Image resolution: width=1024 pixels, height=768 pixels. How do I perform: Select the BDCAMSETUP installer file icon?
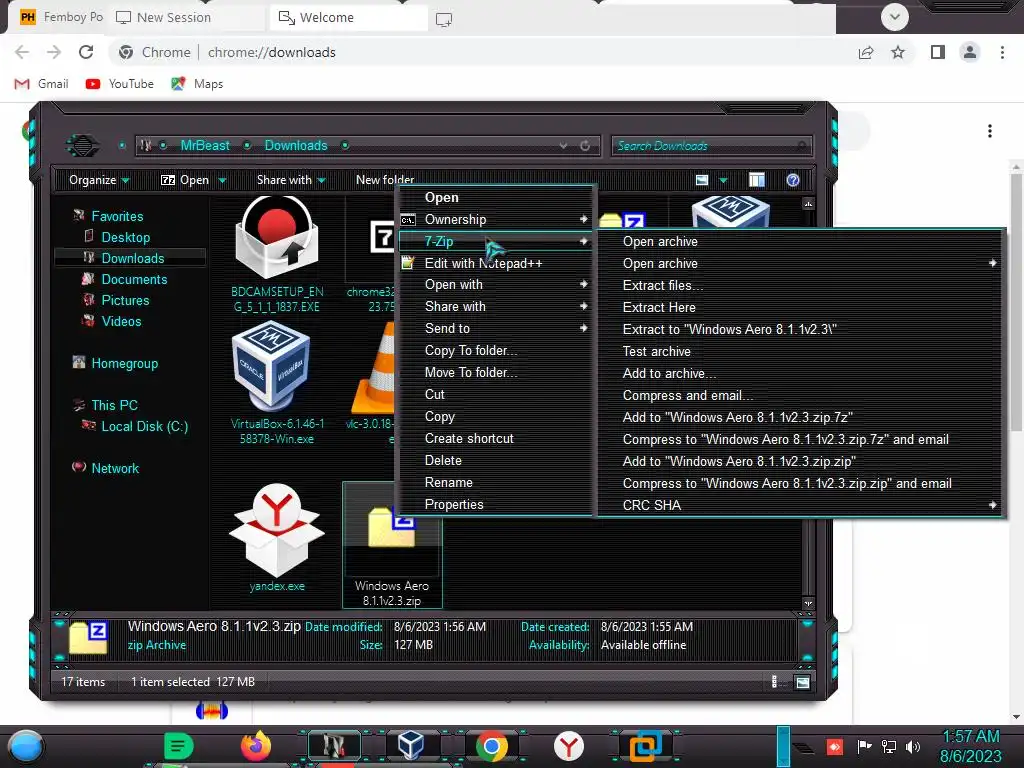pyautogui.click(x=277, y=236)
